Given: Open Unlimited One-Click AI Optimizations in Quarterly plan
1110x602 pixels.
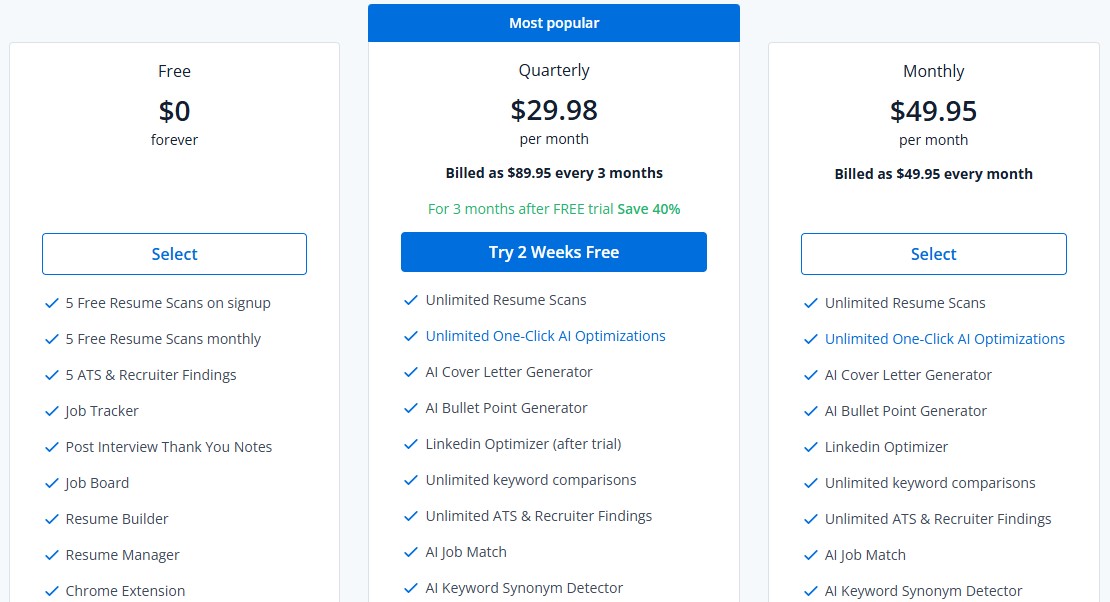Looking at the screenshot, I should tap(545, 335).
